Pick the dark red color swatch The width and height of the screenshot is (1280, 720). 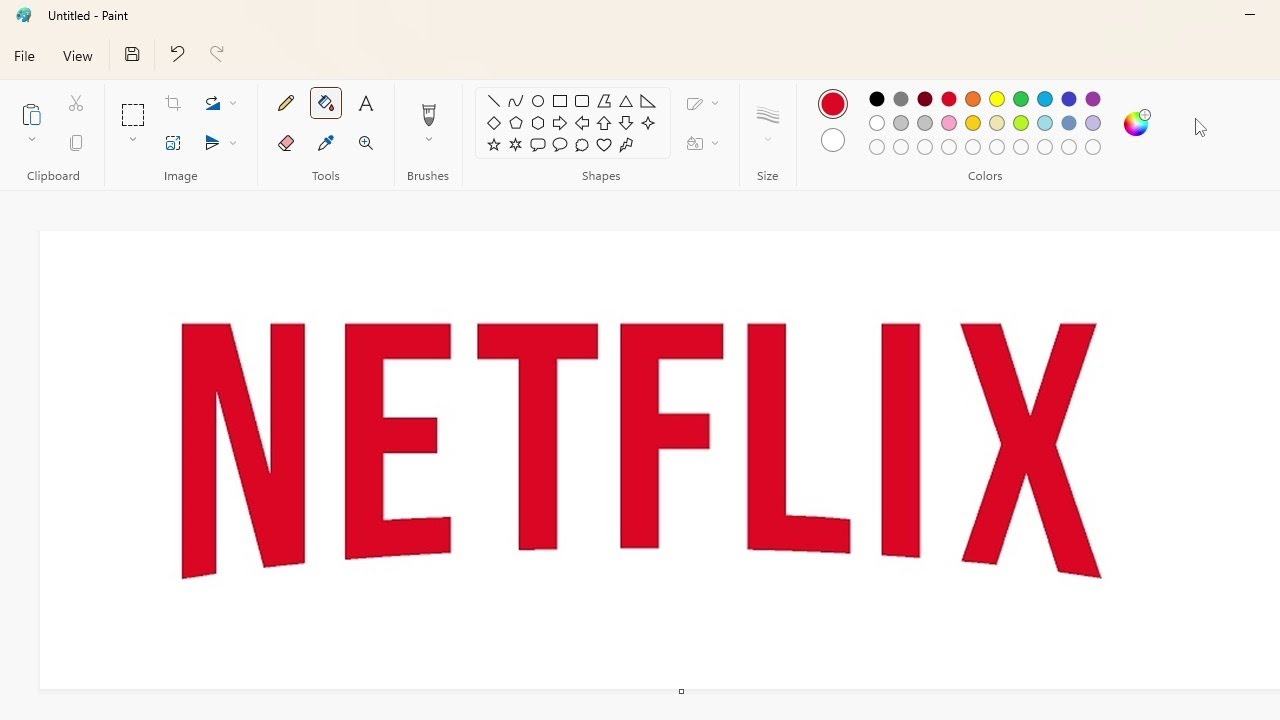click(925, 99)
